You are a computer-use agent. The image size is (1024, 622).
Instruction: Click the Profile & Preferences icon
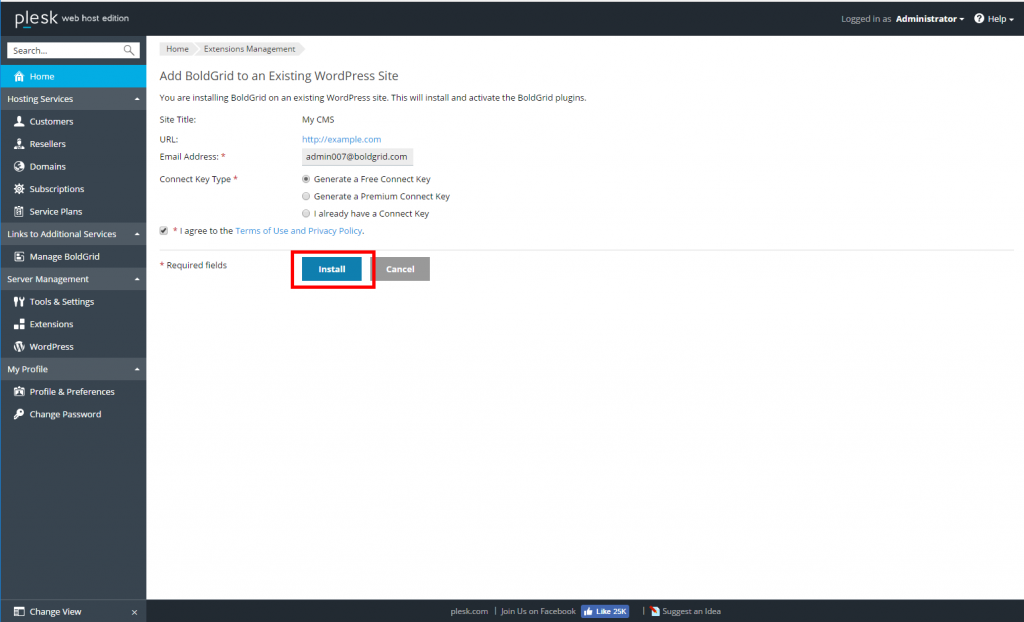click(19, 392)
